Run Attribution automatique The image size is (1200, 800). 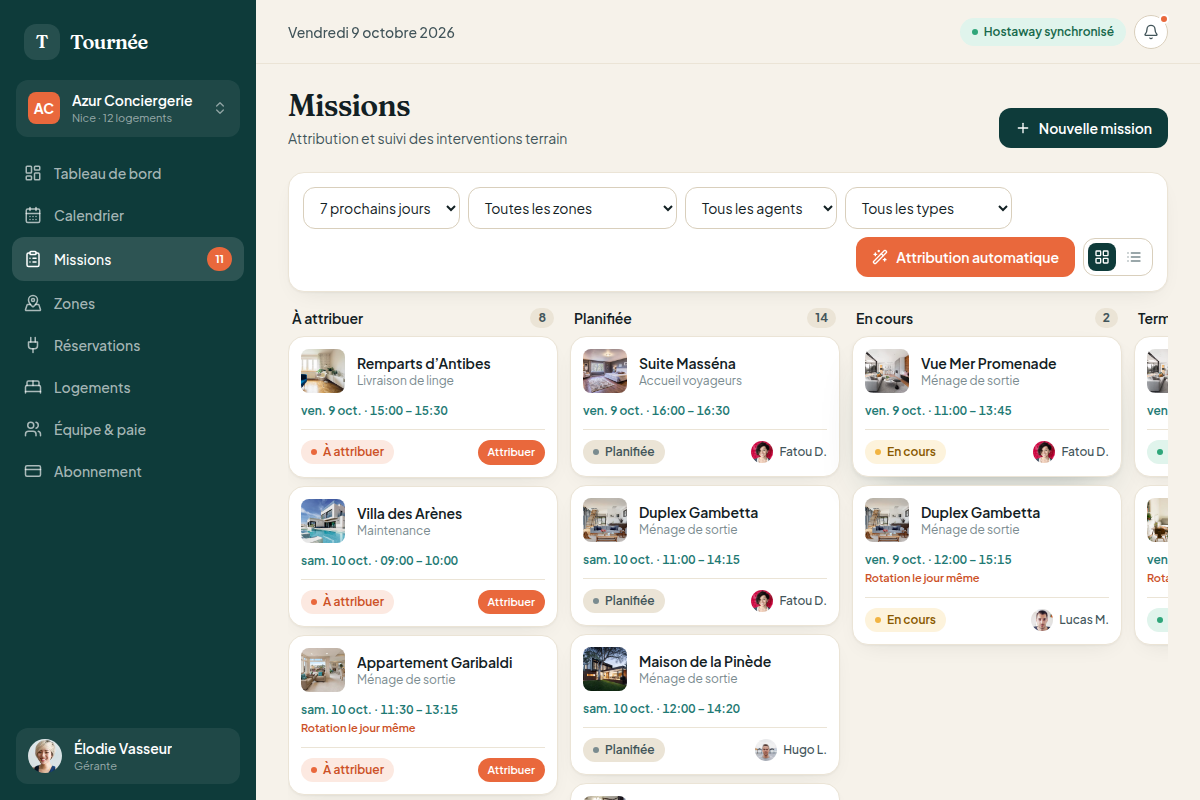pyautogui.click(x=965, y=257)
